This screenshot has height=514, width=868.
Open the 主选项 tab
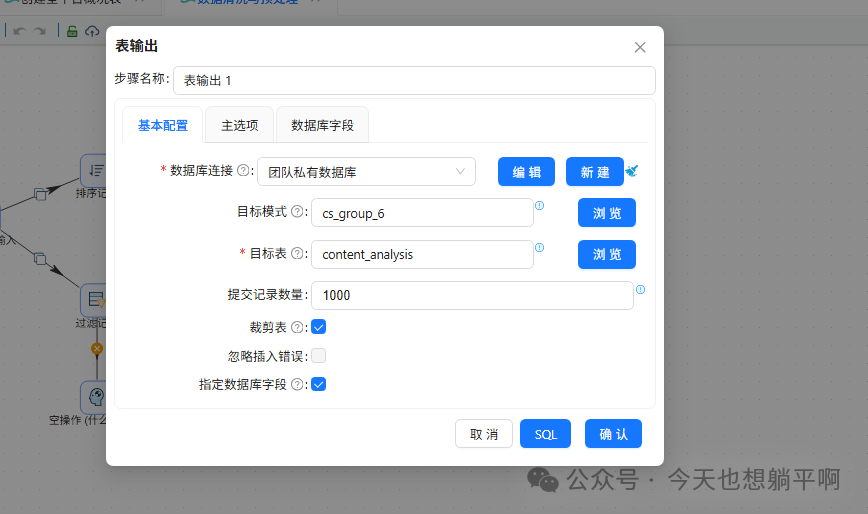240,126
